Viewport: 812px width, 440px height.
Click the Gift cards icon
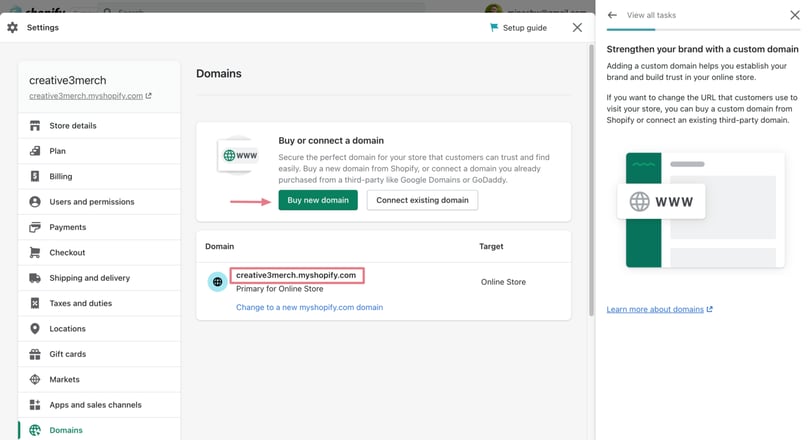tap(35, 354)
